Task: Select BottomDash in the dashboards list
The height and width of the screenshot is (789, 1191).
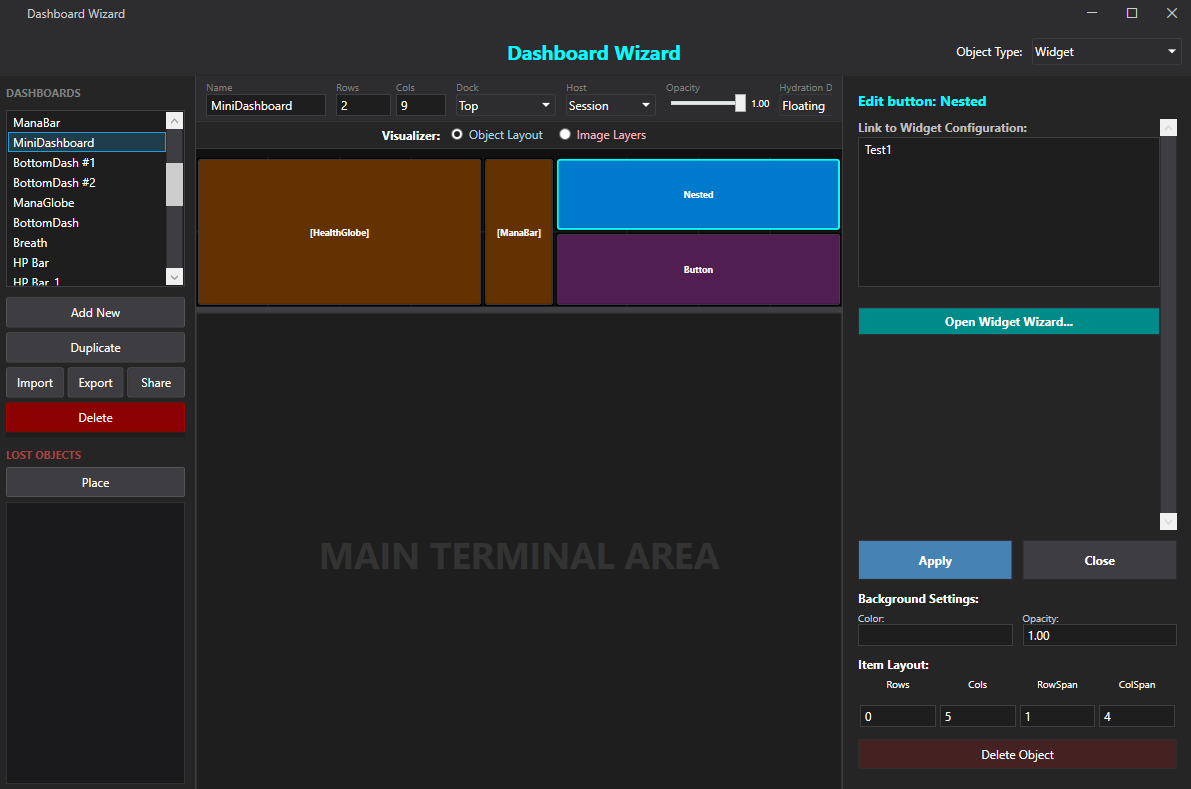Action: click(87, 222)
